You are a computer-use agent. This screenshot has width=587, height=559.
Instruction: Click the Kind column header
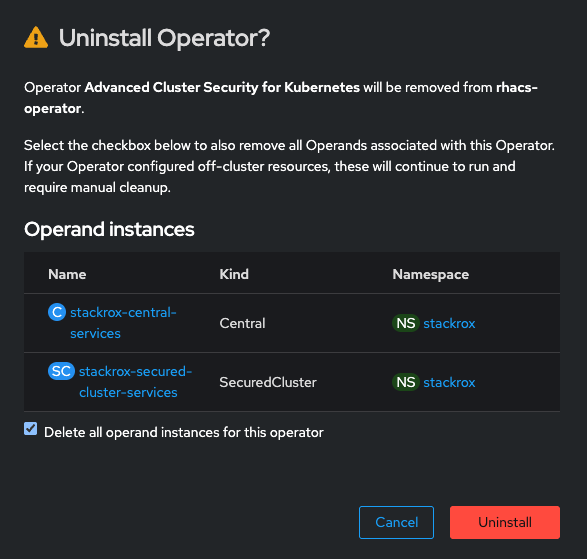pyautogui.click(x=234, y=274)
